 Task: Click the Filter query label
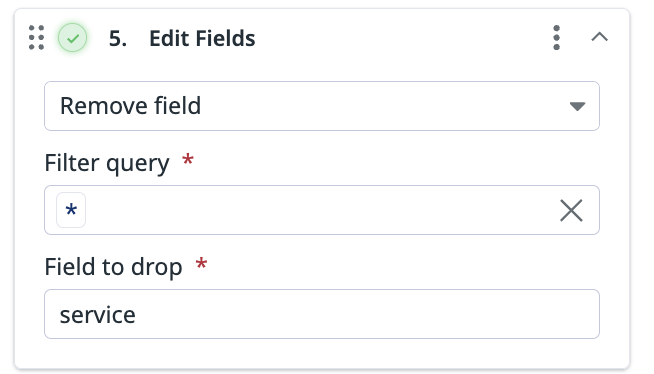click(x=107, y=163)
